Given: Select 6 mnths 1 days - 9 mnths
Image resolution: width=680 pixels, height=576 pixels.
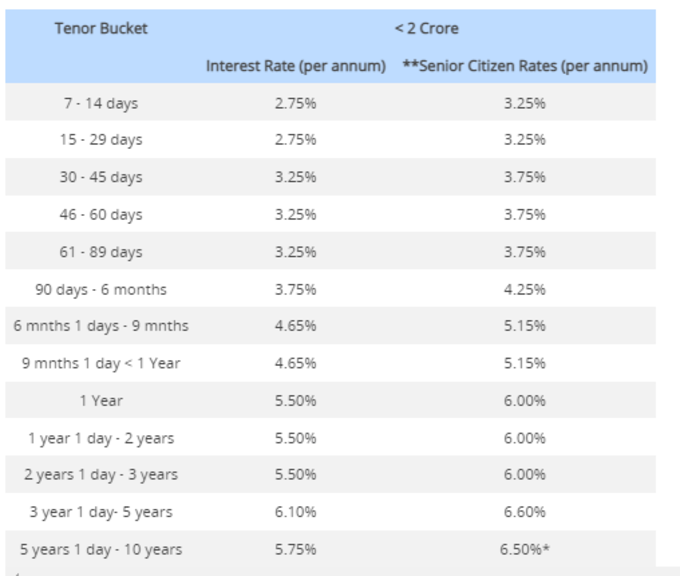Looking at the screenshot, I should (101, 326).
